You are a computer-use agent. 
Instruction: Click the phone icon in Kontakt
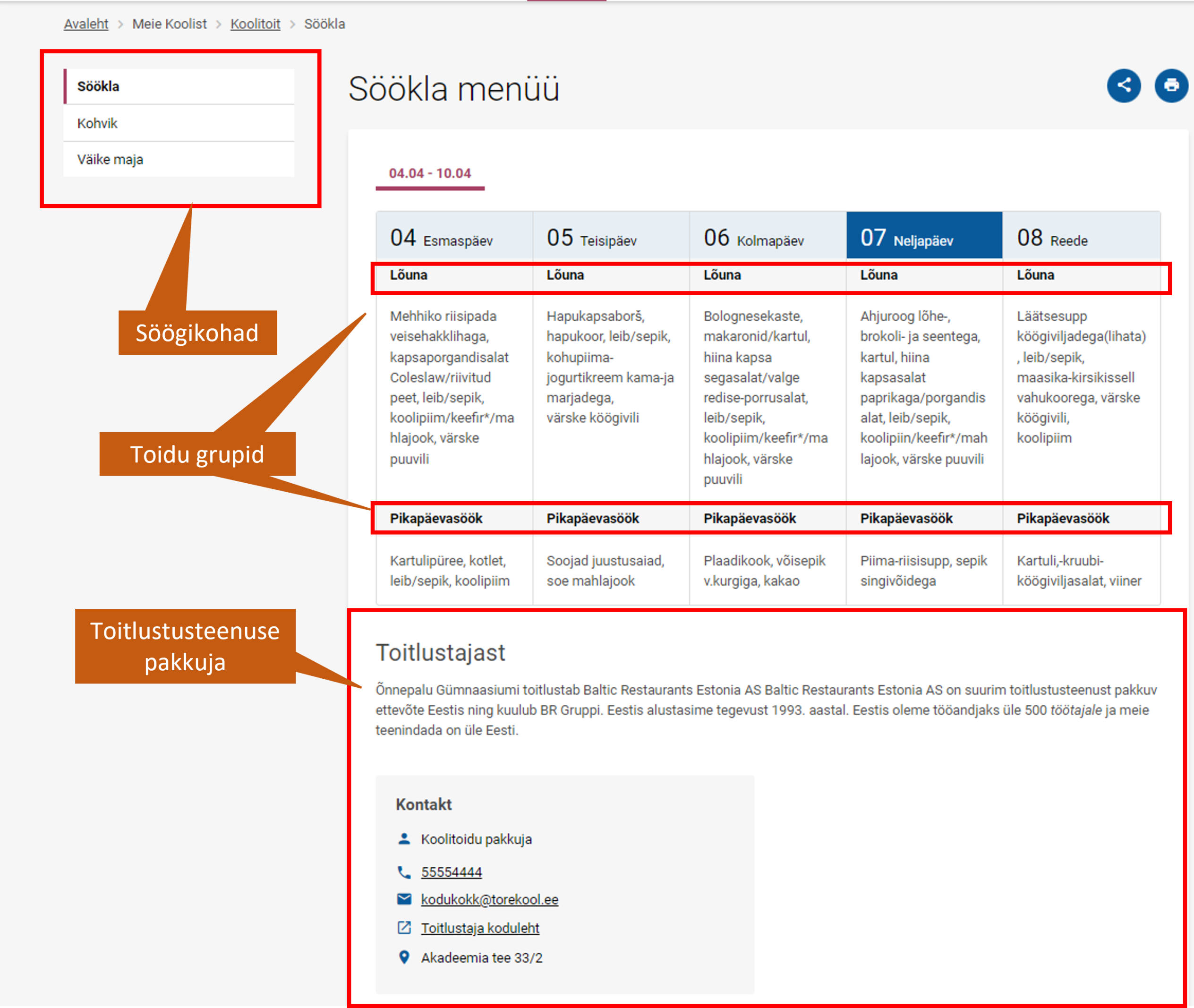click(x=404, y=872)
